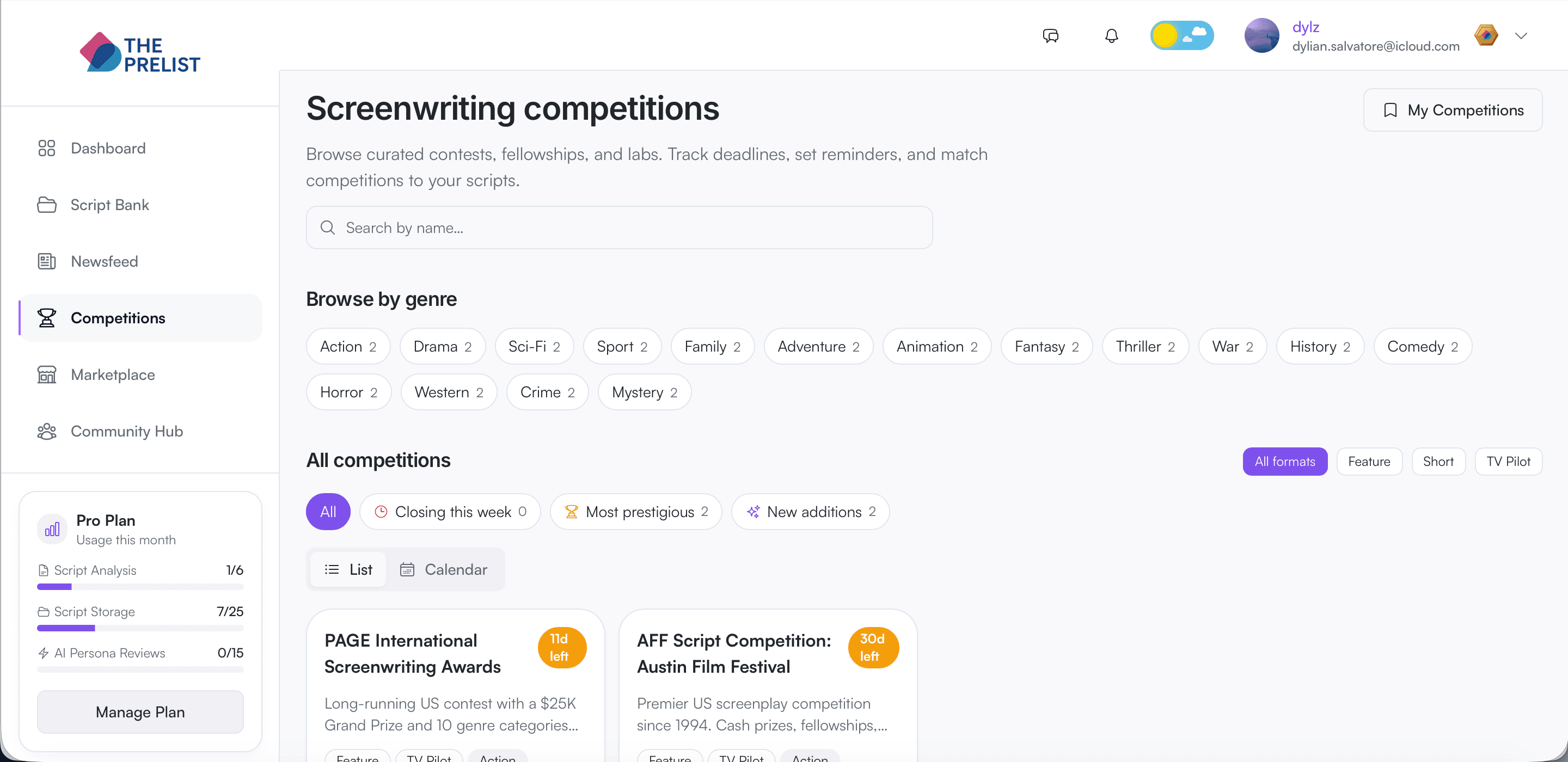Filter by Western genre
Viewport: 1568px width, 762px height.
[x=449, y=392]
